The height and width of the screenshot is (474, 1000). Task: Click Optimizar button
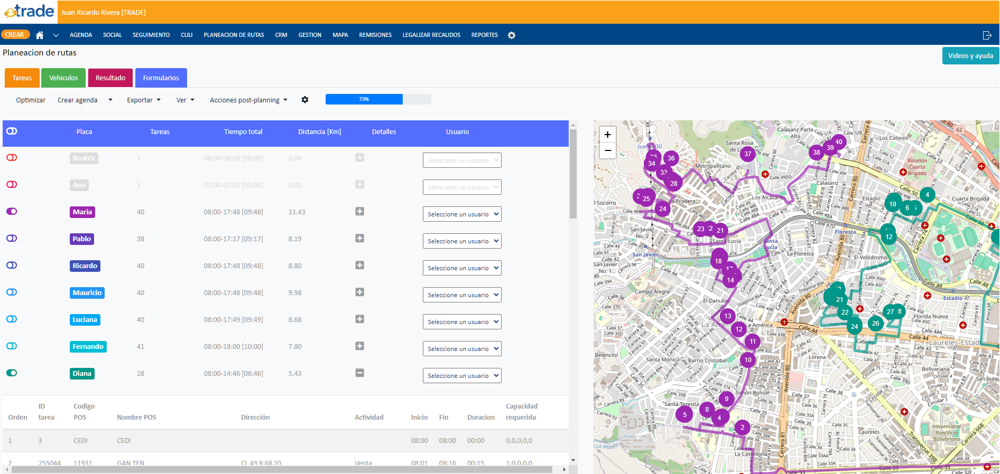coord(31,100)
